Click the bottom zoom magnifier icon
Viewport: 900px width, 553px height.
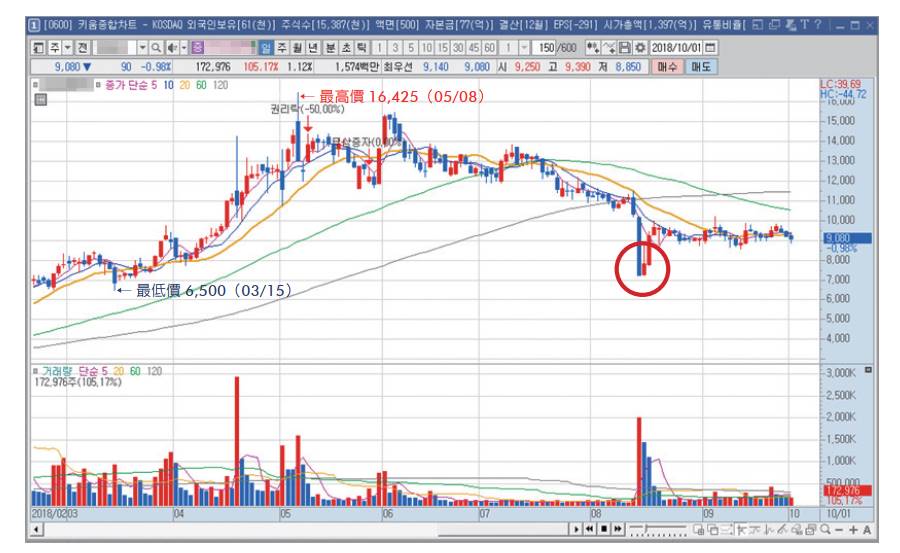tap(825, 529)
